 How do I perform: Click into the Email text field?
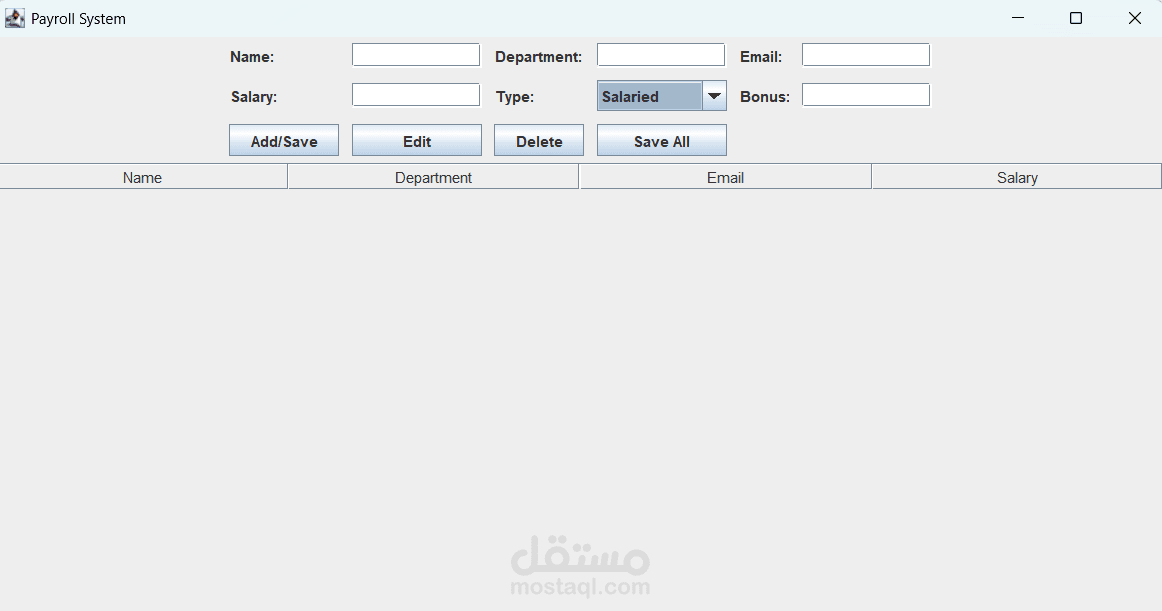(866, 55)
